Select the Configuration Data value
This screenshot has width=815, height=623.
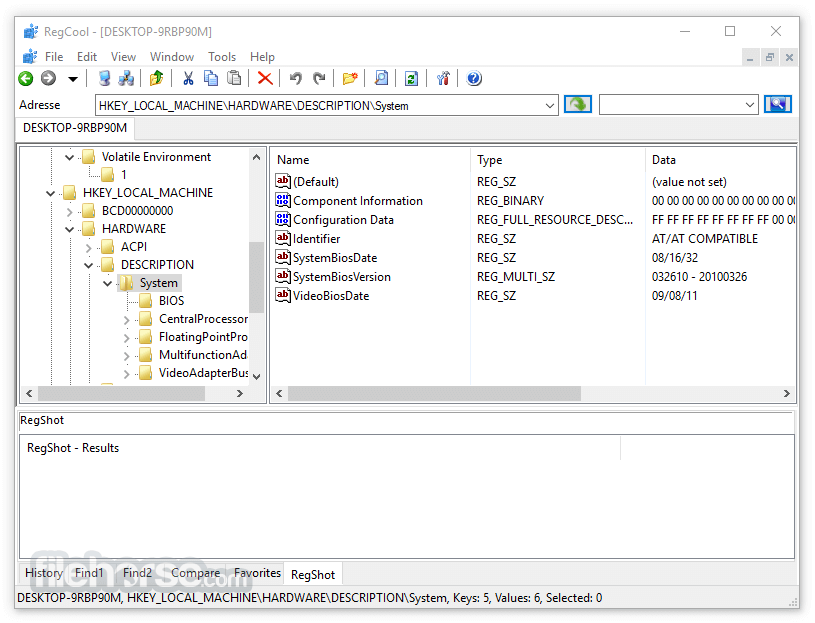click(343, 220)
